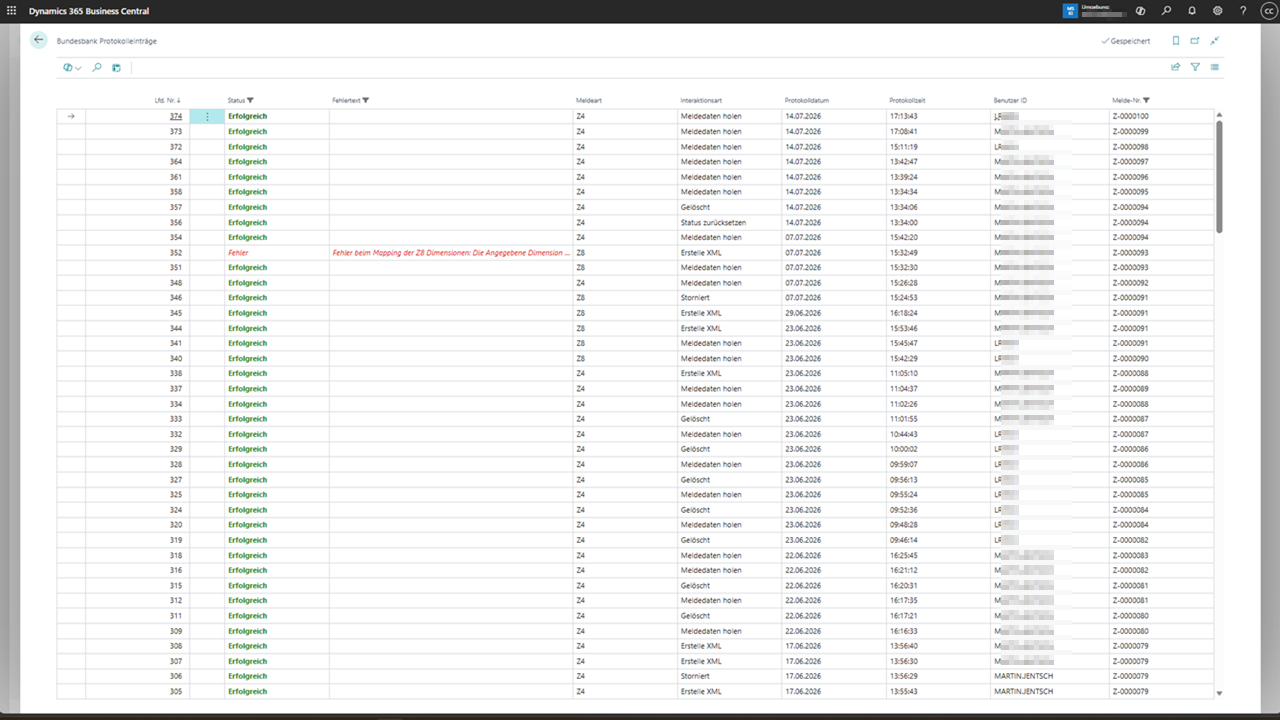The width and height of the screenshot is (1280, 720).
Task: Go back using the back arrow
Action: 39,40
